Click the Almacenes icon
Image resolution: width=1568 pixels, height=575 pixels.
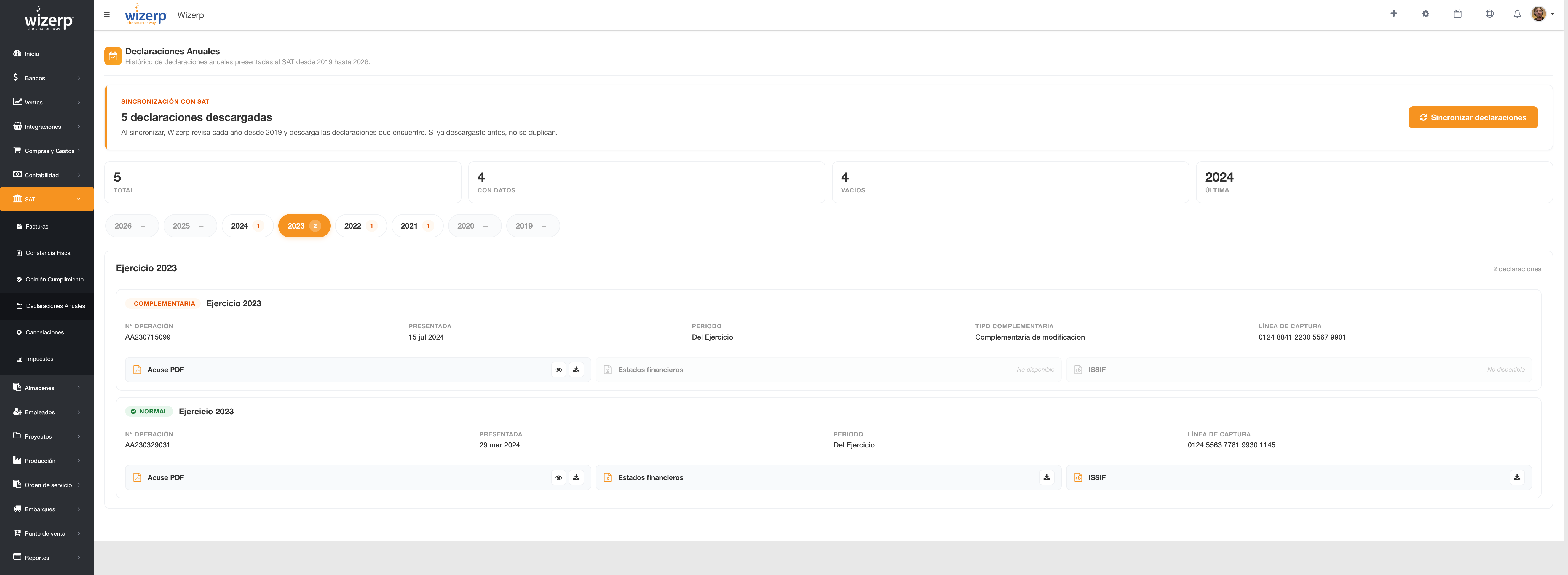pos(17,387)
